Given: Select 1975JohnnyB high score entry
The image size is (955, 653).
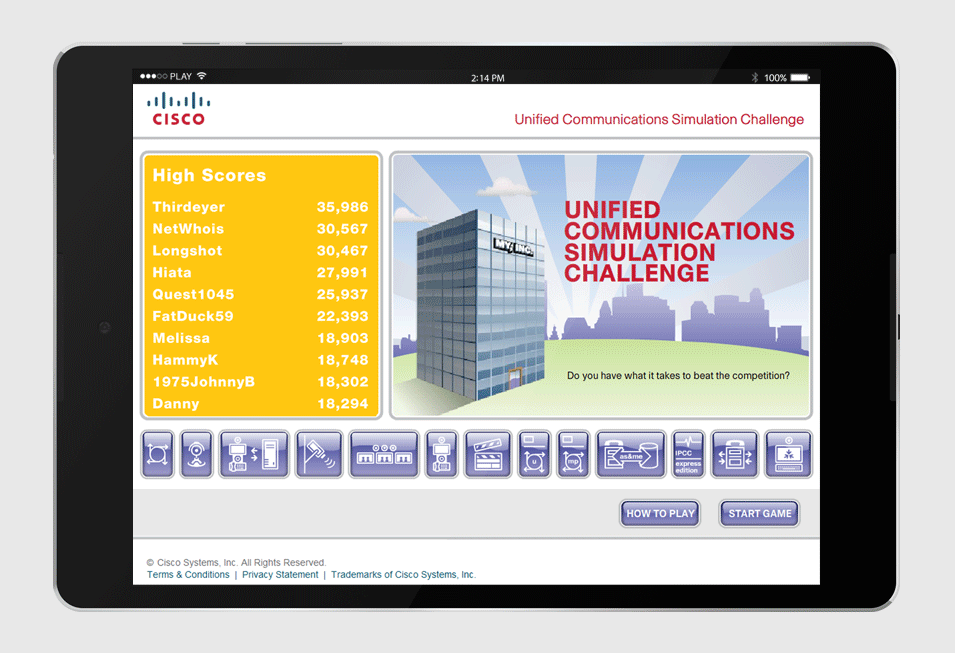Looking at the screenshot, I should [x=261, y=382].
